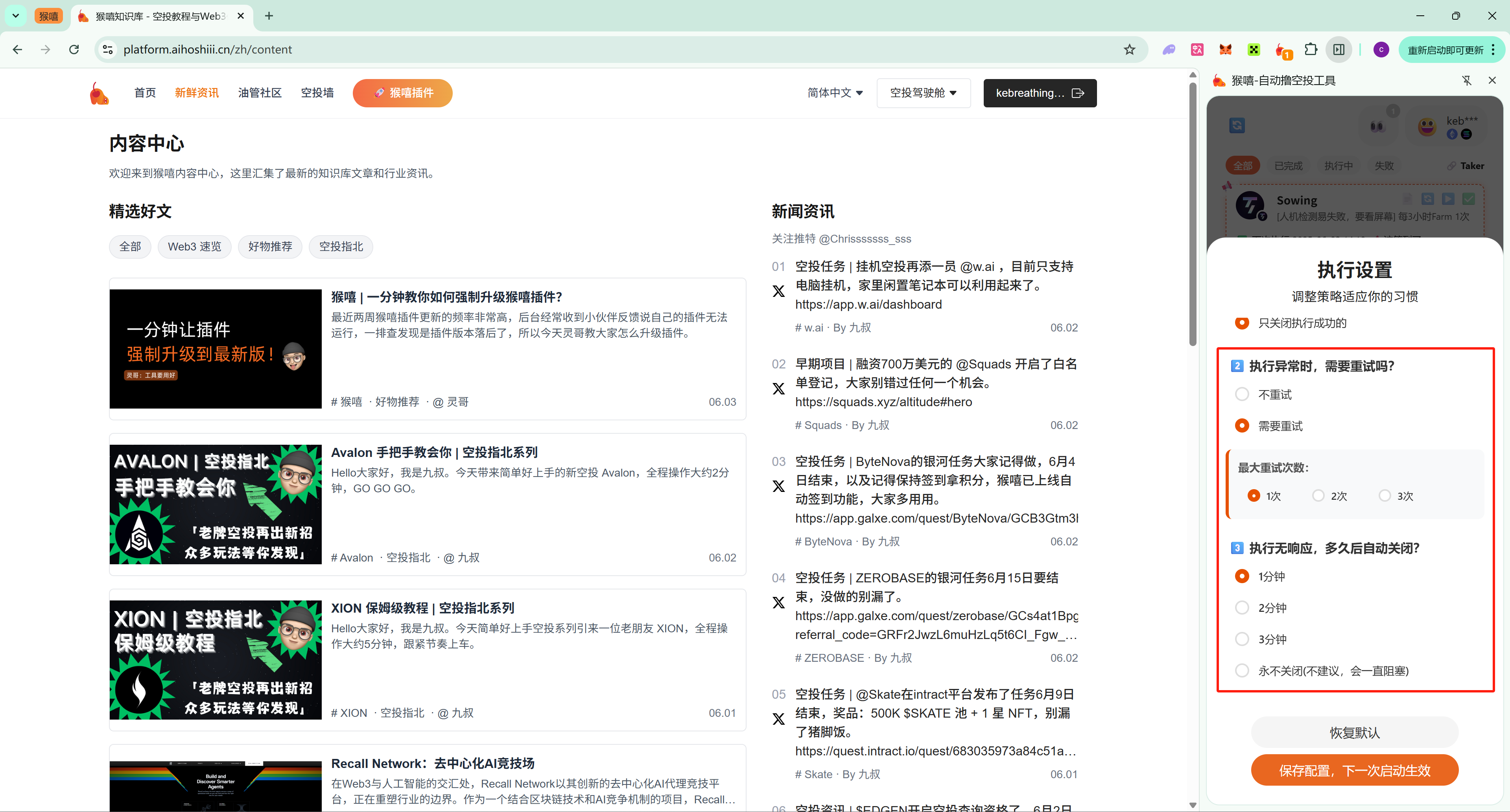1510x812 pixels.
Task: Click the X icon beside news item 04
Action: 778,602
